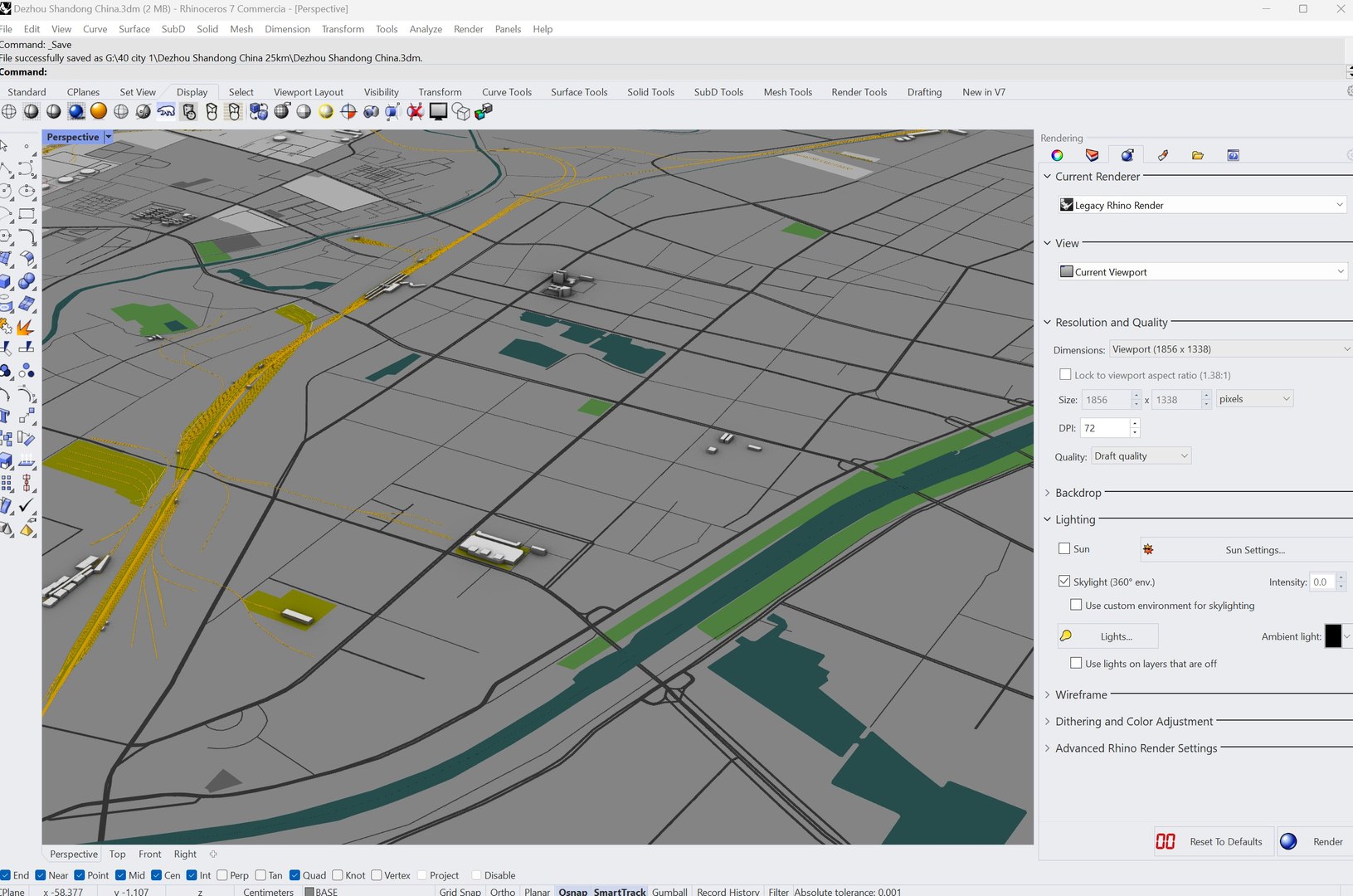
Task: Open the yellow folder panel tab icon
Action: tap(1198, 155)
